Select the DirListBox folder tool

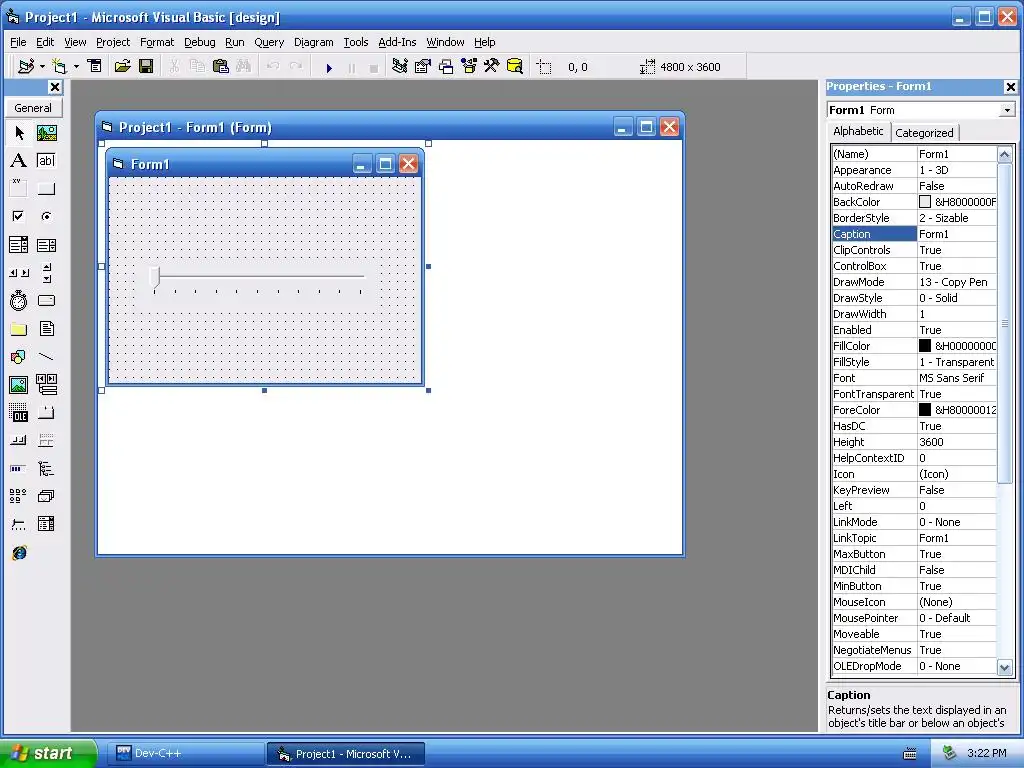(x=19, y=328)
